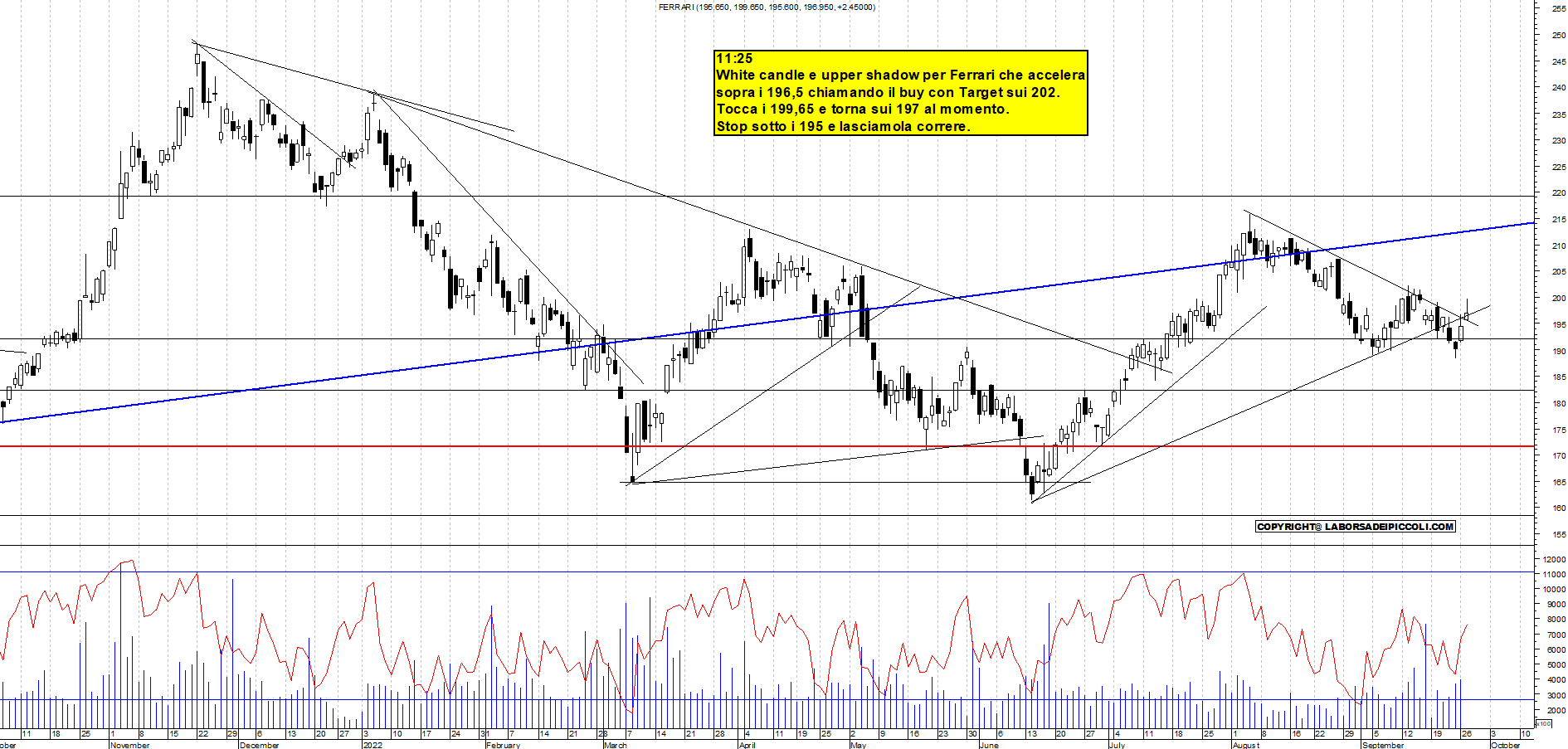Click the 205 price level on the right axis
Viewport: 1568px width, 749px height.
click(x=1558, y=271)
